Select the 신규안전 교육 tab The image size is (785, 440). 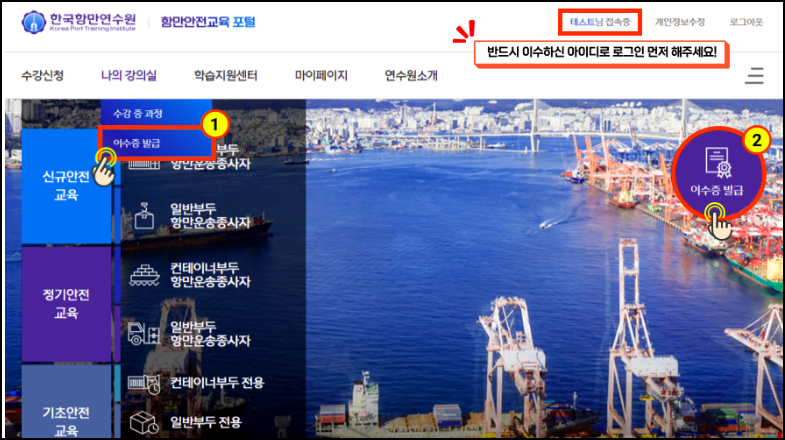(66, 186)
